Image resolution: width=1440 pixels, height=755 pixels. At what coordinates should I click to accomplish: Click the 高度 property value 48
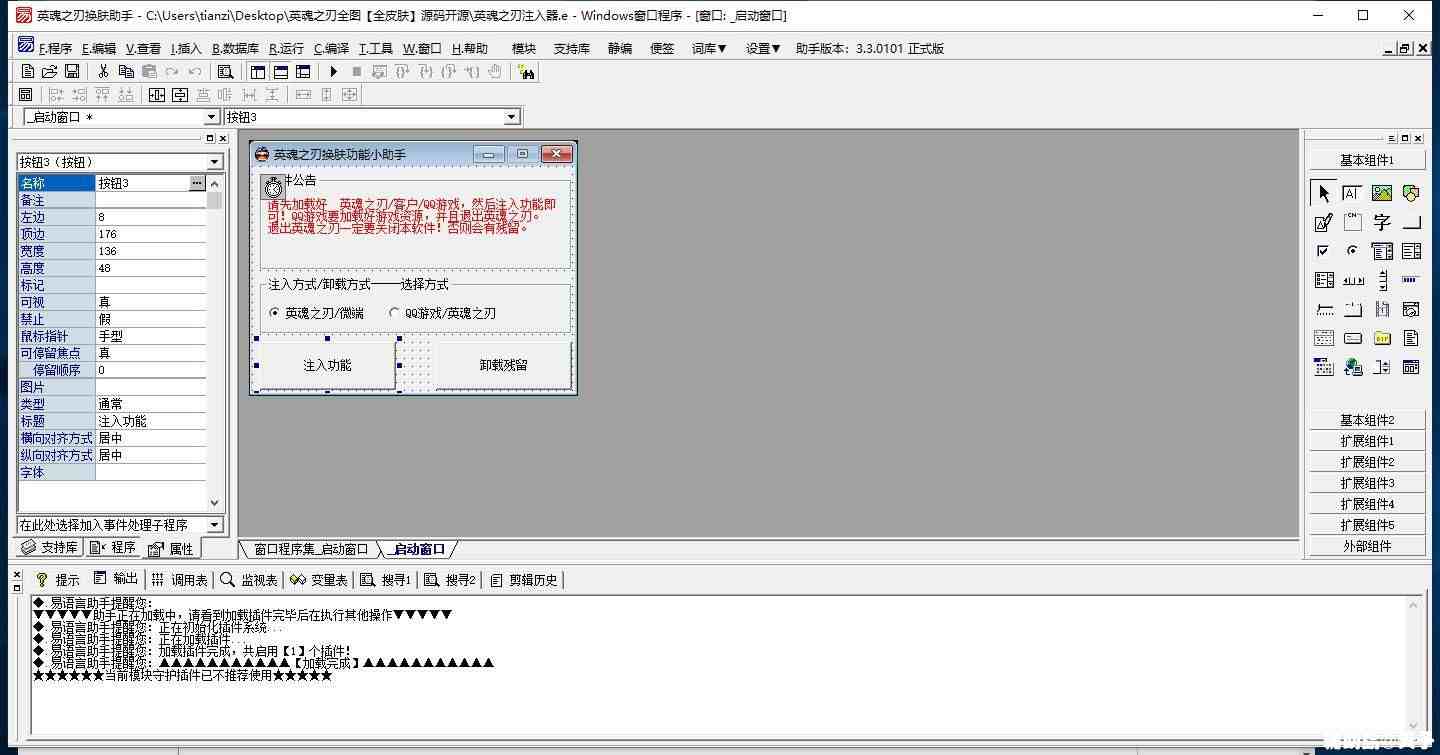pos(150,268)
